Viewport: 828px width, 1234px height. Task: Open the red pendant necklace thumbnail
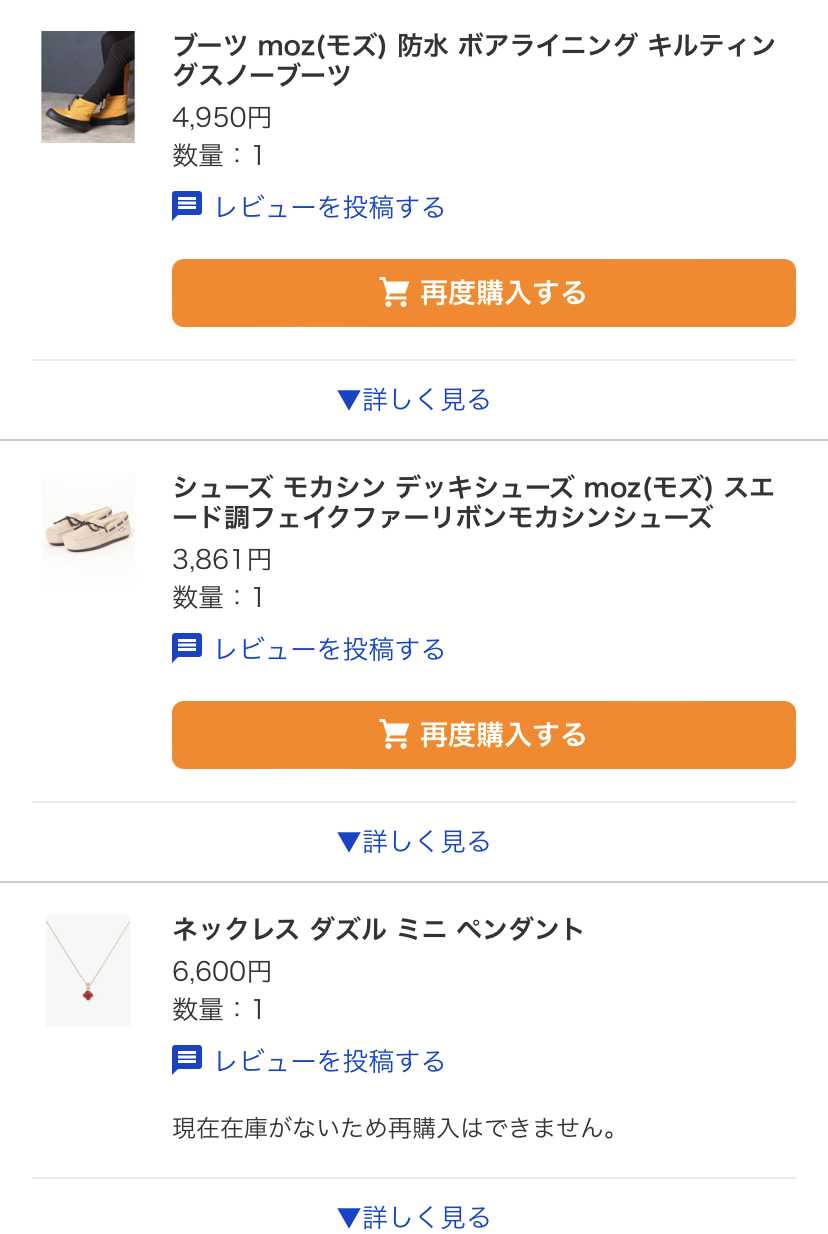[88, 970]
